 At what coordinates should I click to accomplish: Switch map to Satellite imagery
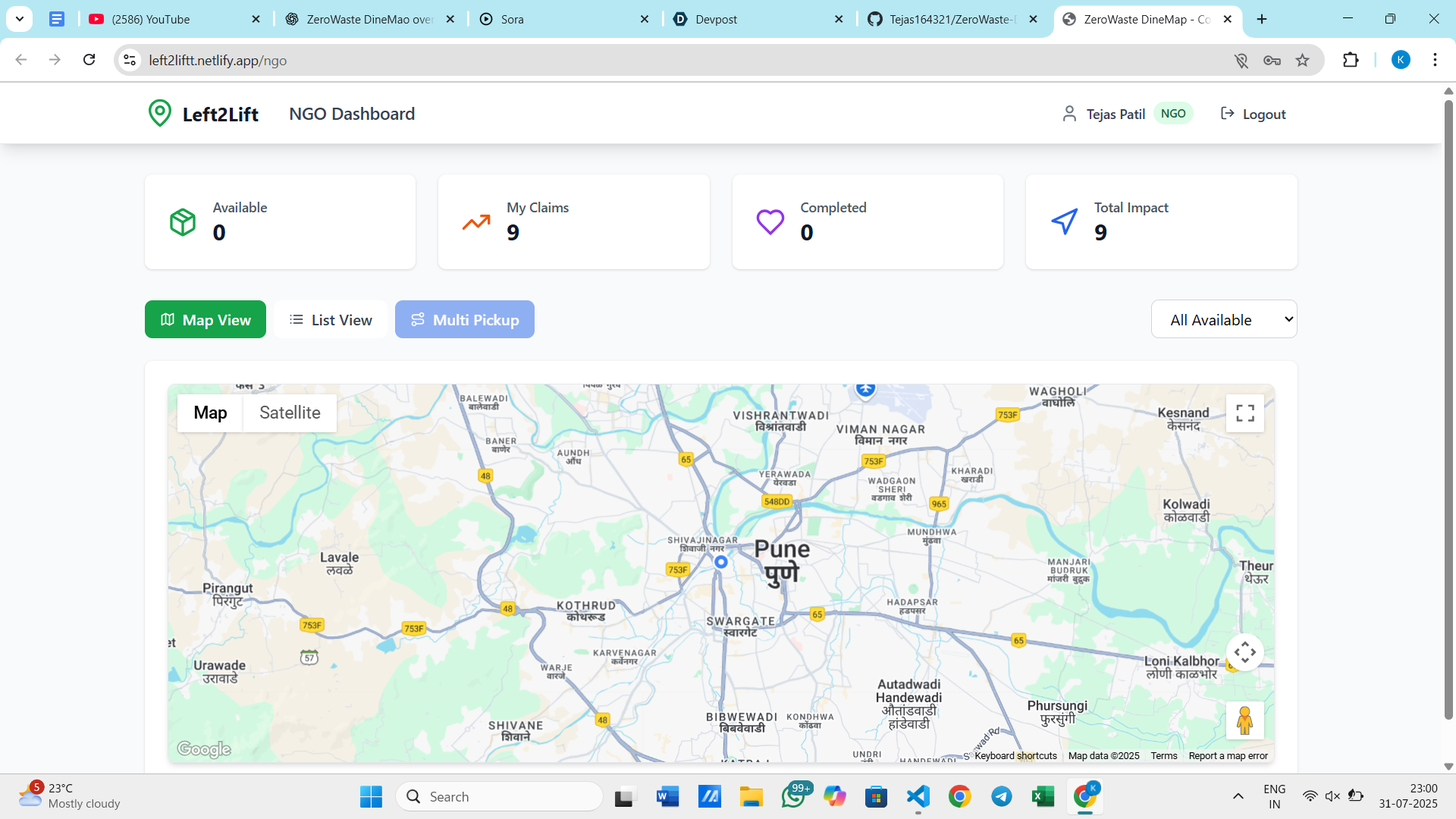point(290,413)
